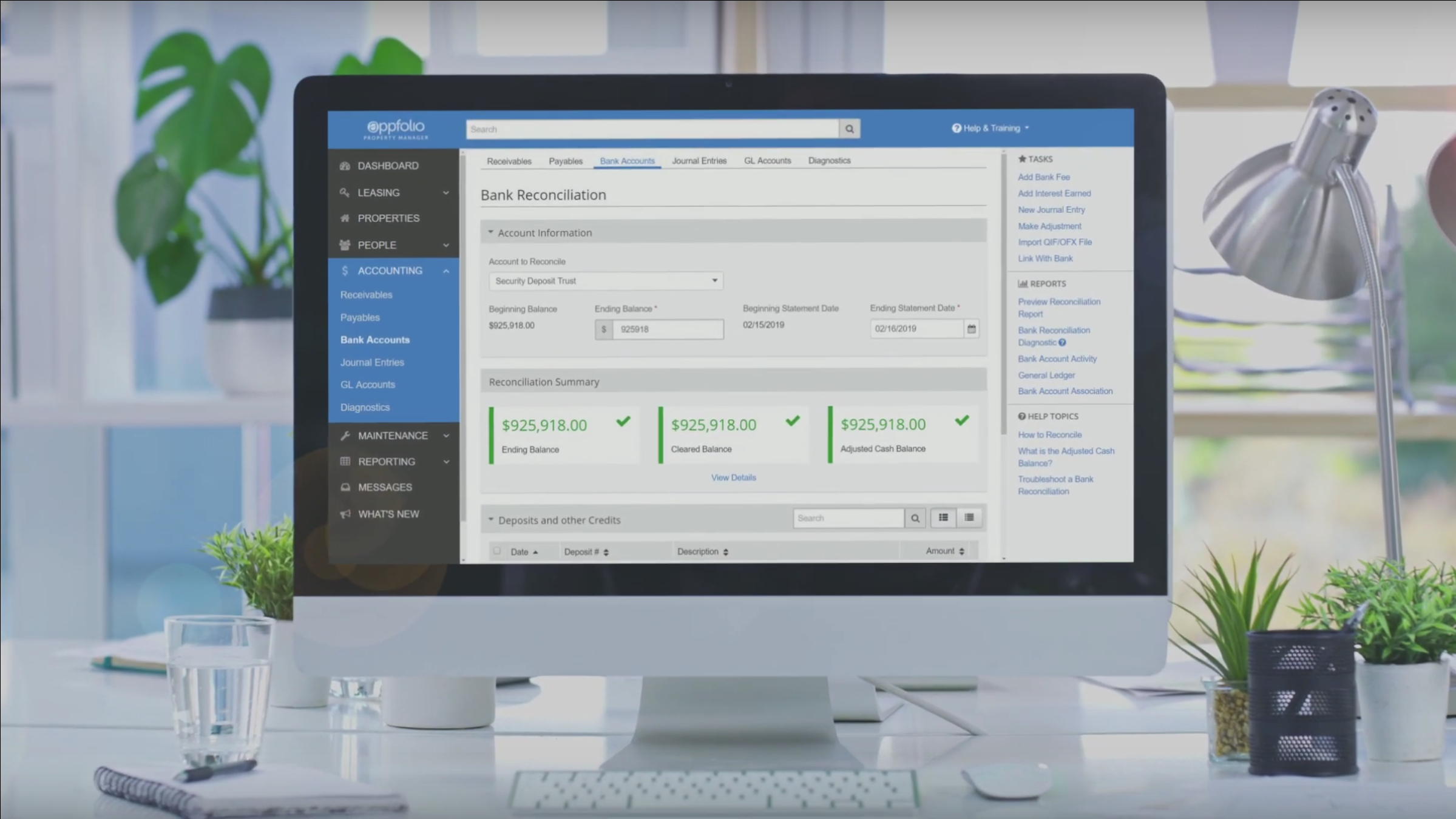1456x819 pixels.
Task: Click the Deposits Search input field
Action: point(848,518)
